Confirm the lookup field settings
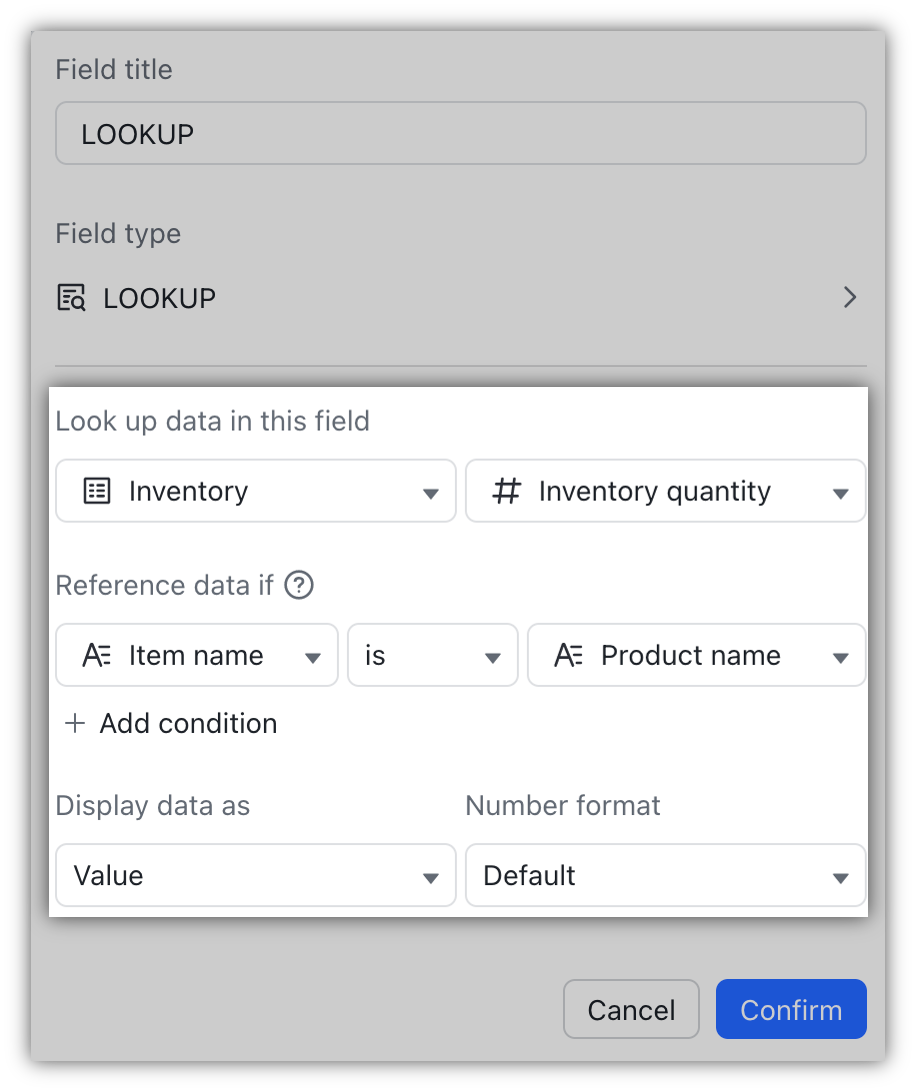Screen dimensions: 916x1092 click(x=791, y=1009)
